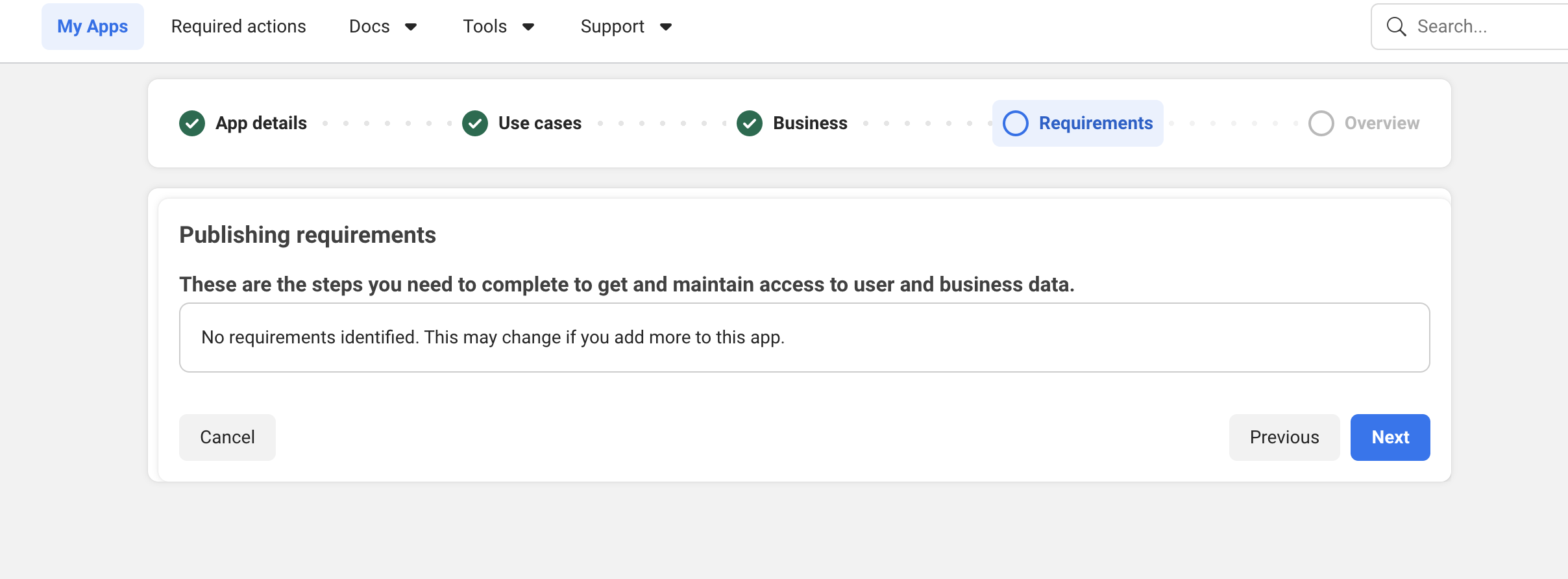
Task: Click the Use cases green checkmark icon
Action: point(475,123)
